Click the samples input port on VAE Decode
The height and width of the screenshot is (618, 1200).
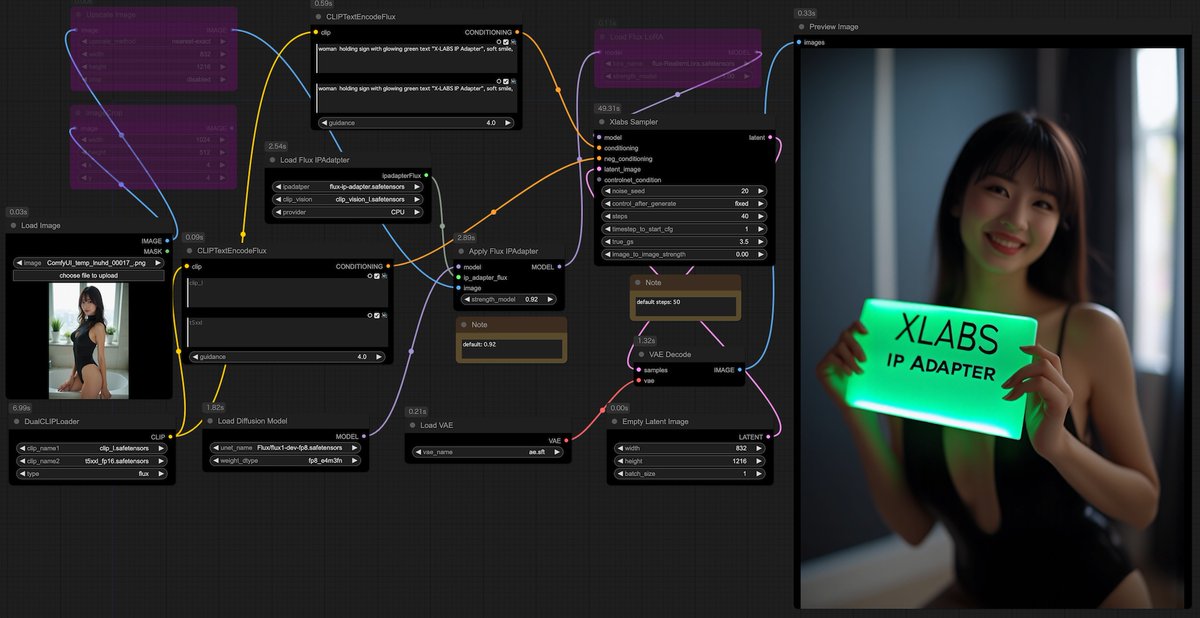[x=638, y=369]
